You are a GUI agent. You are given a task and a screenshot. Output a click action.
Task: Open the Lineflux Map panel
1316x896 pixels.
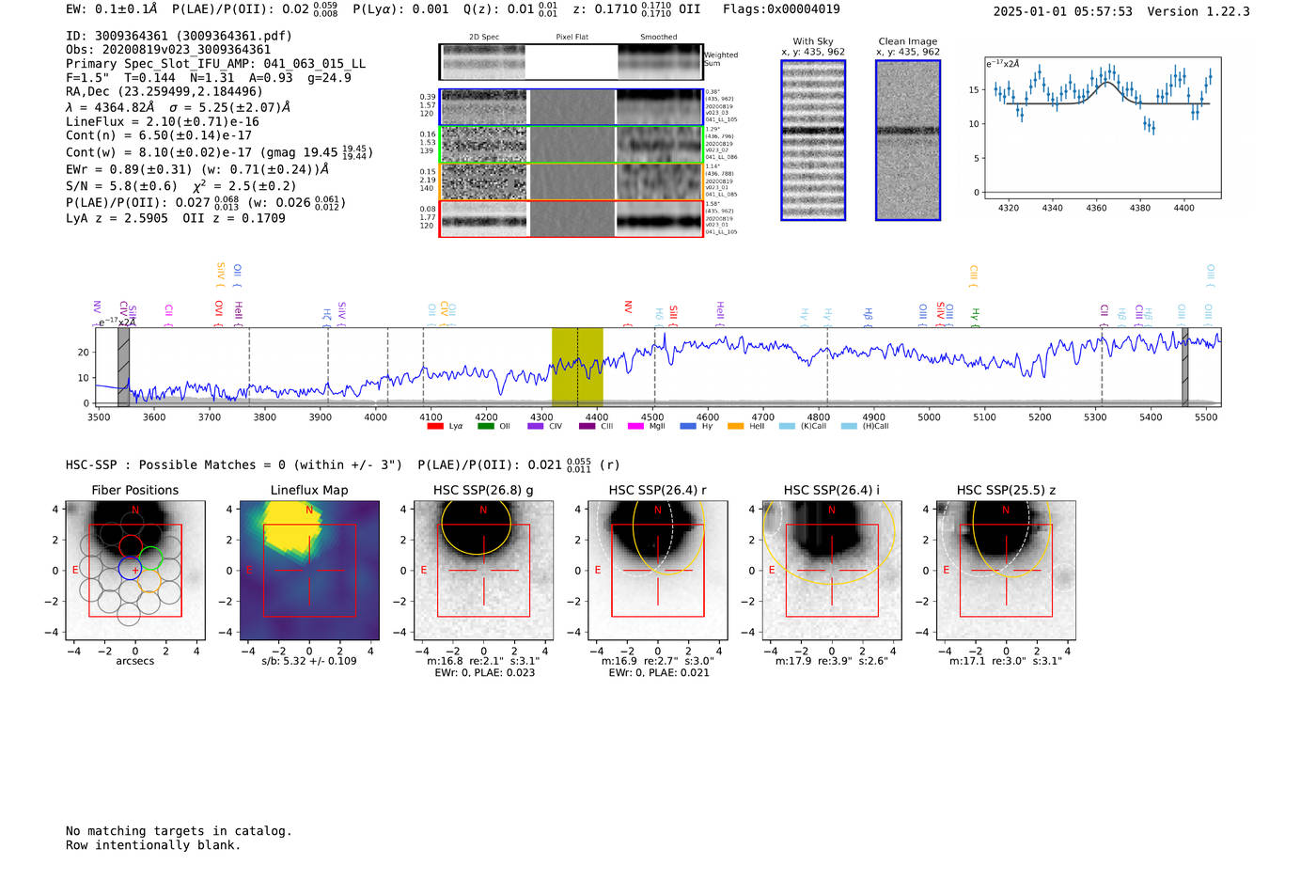309,570
